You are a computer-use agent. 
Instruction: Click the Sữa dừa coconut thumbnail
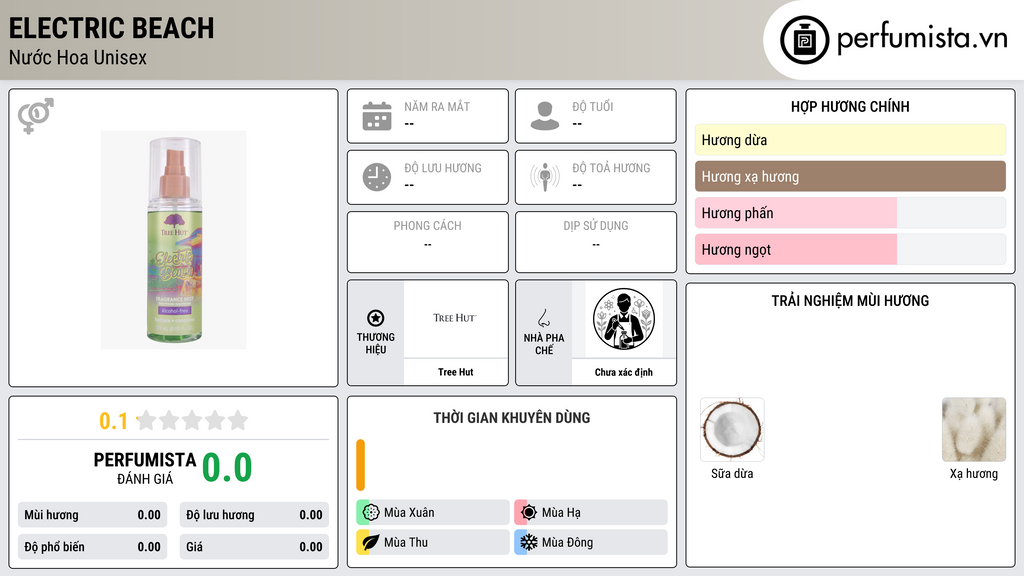point(732,429)
